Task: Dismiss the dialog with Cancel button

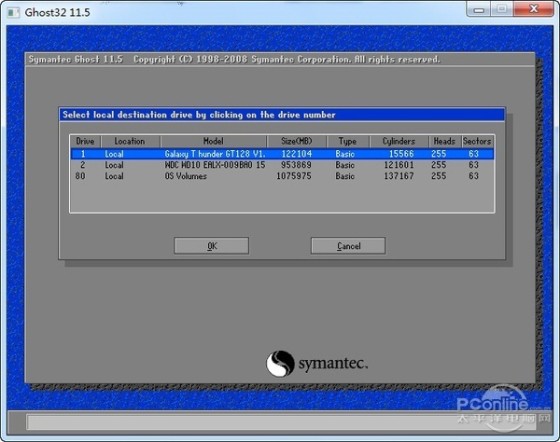Action: (x=348, y=246)
